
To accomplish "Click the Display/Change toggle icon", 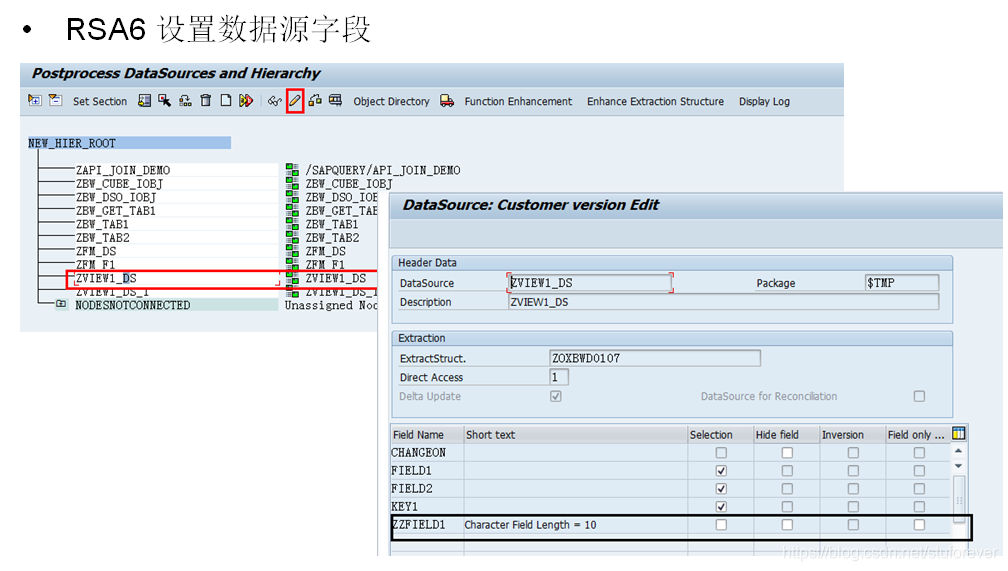I will [315, 100].
